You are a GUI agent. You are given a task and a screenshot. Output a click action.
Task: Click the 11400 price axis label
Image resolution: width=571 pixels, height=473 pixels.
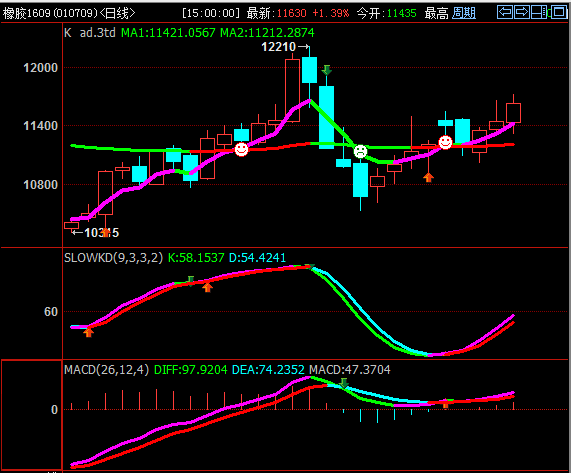click(x=40, y=126)
